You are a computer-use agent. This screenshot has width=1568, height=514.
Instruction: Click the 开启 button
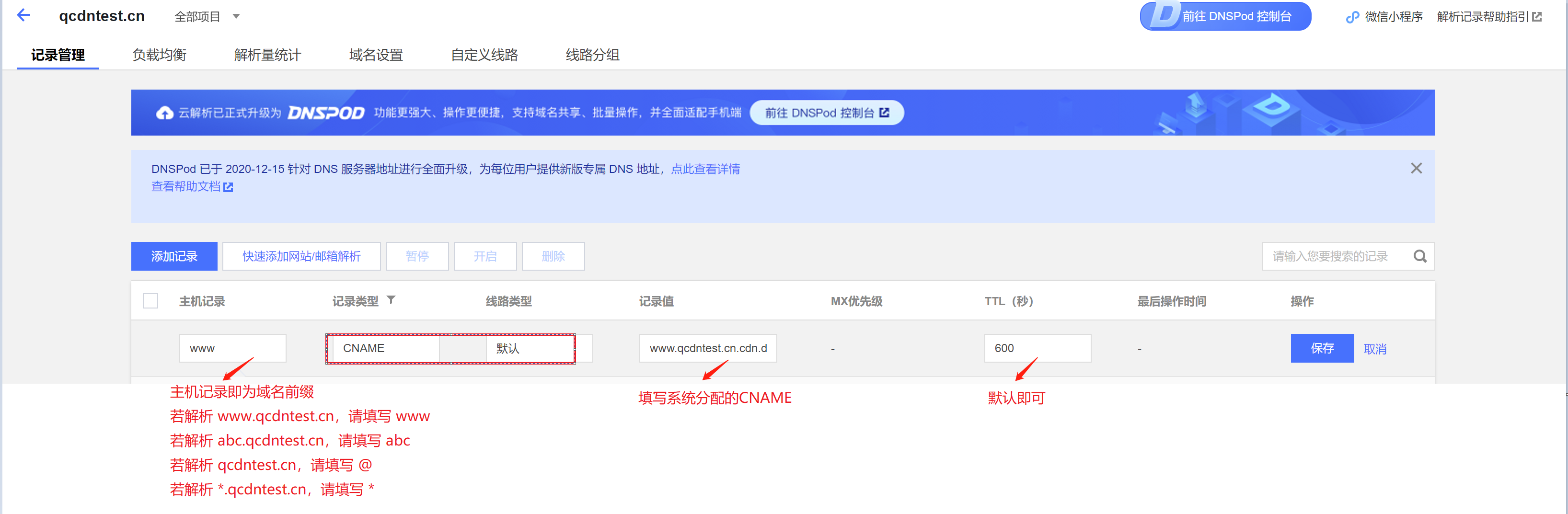485,256
